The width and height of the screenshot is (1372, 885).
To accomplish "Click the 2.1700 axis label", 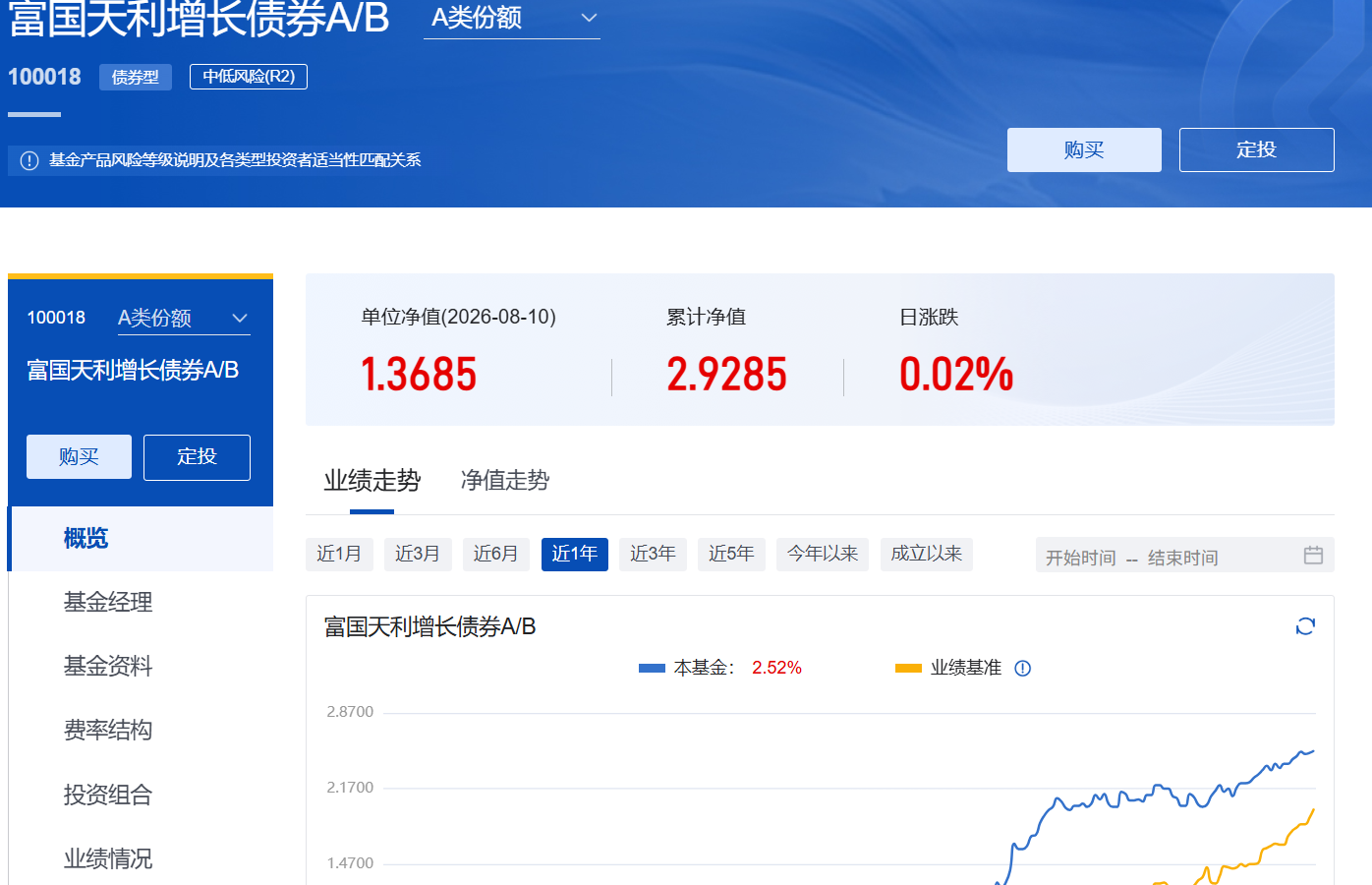I will point(350,788).
